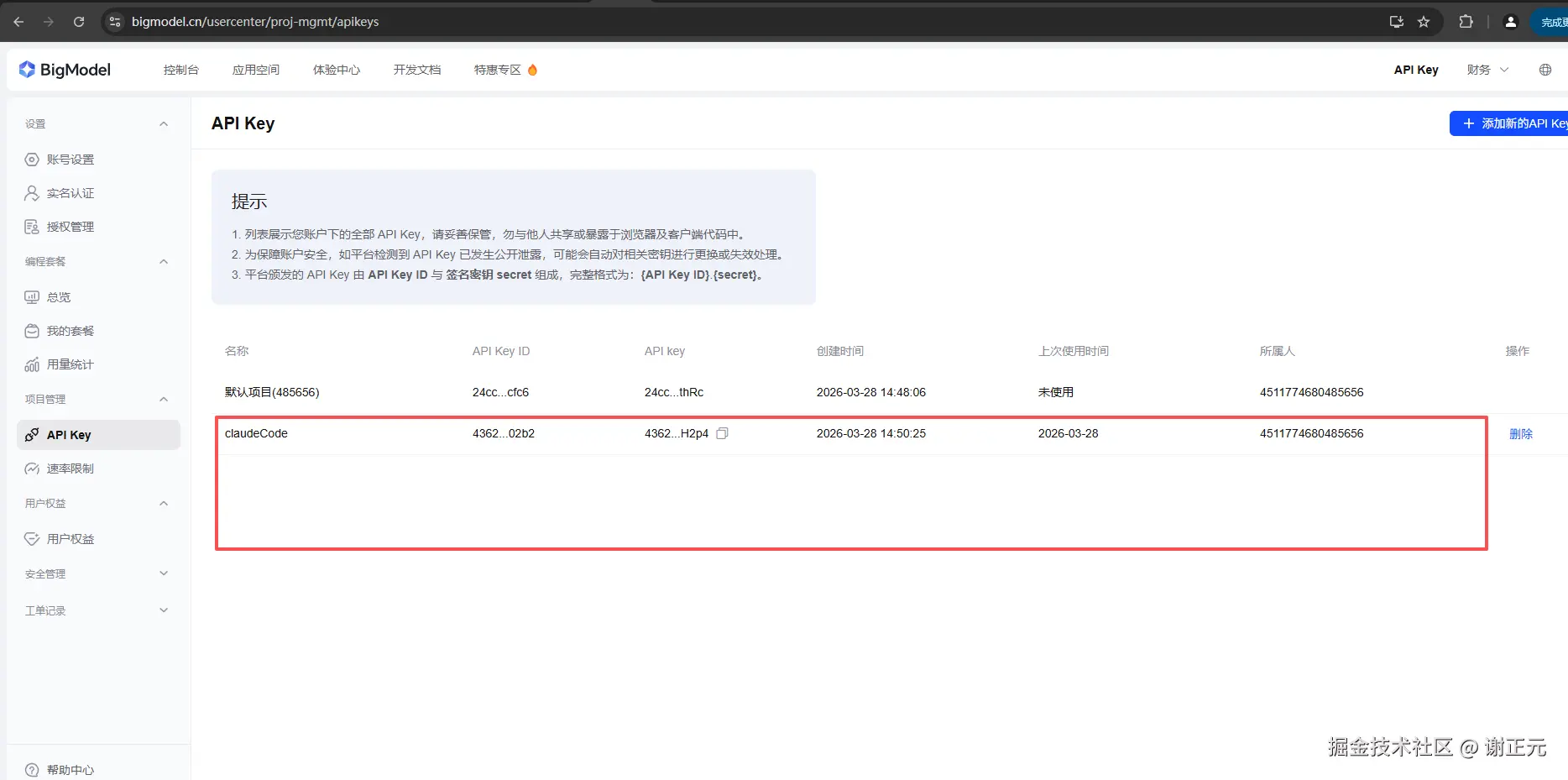This screenshot has width=1568, height=780.
Task: Expand the 工单记录 sidebar section
Action: pyautogui.click(x=164, y=610)
